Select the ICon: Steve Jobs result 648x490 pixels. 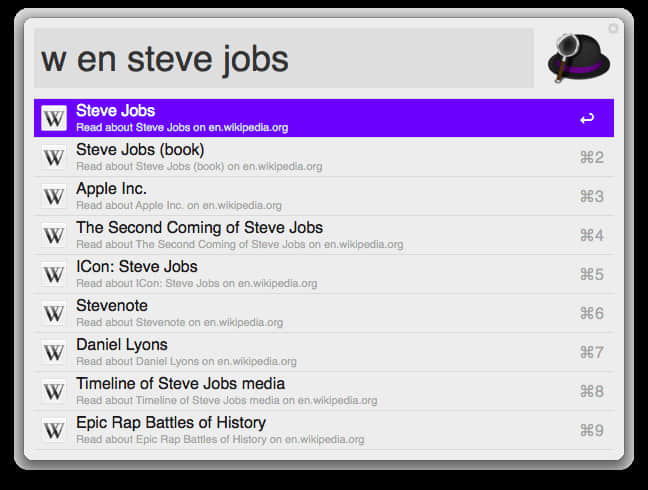324,274
